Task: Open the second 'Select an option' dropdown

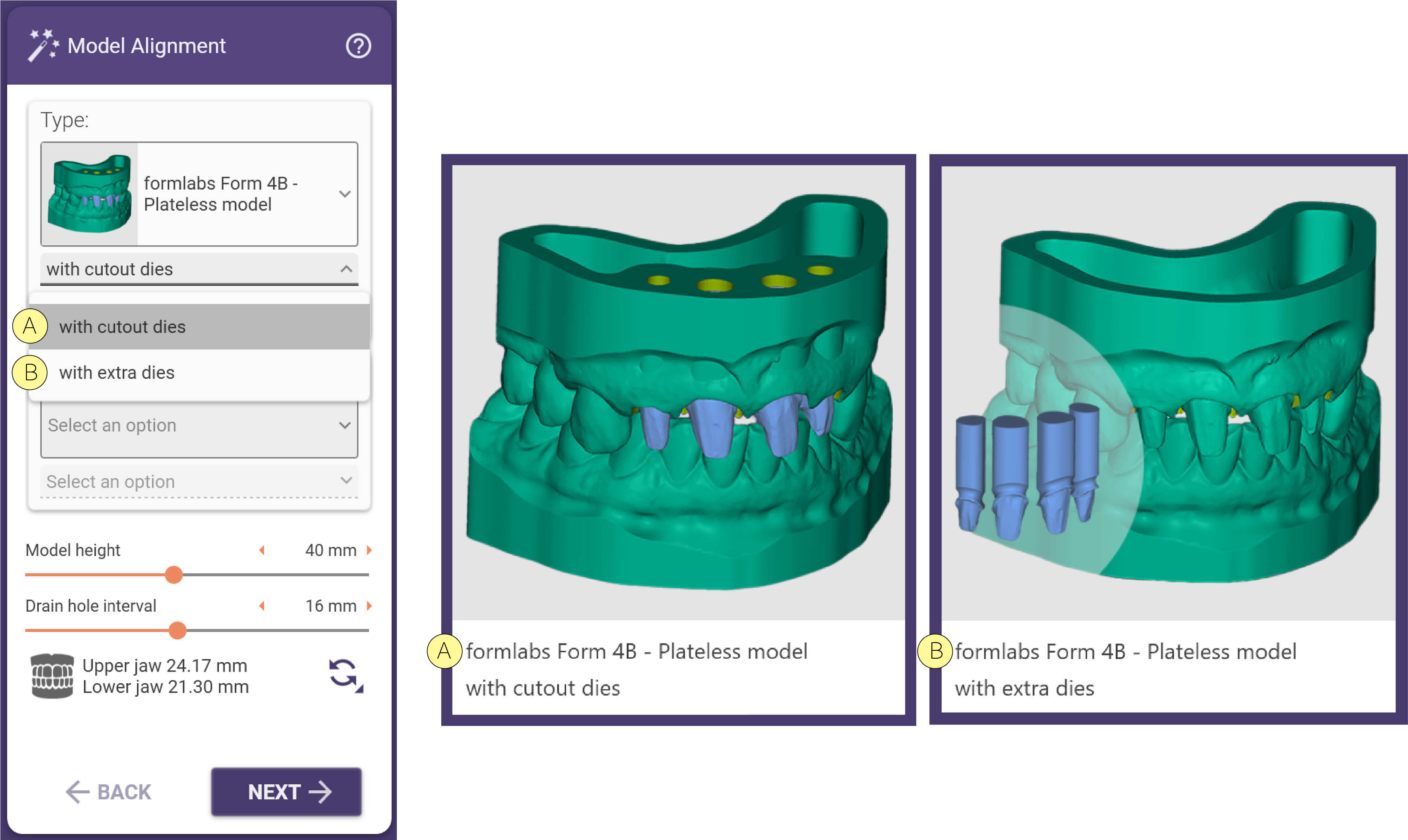Action: [199, 481]
